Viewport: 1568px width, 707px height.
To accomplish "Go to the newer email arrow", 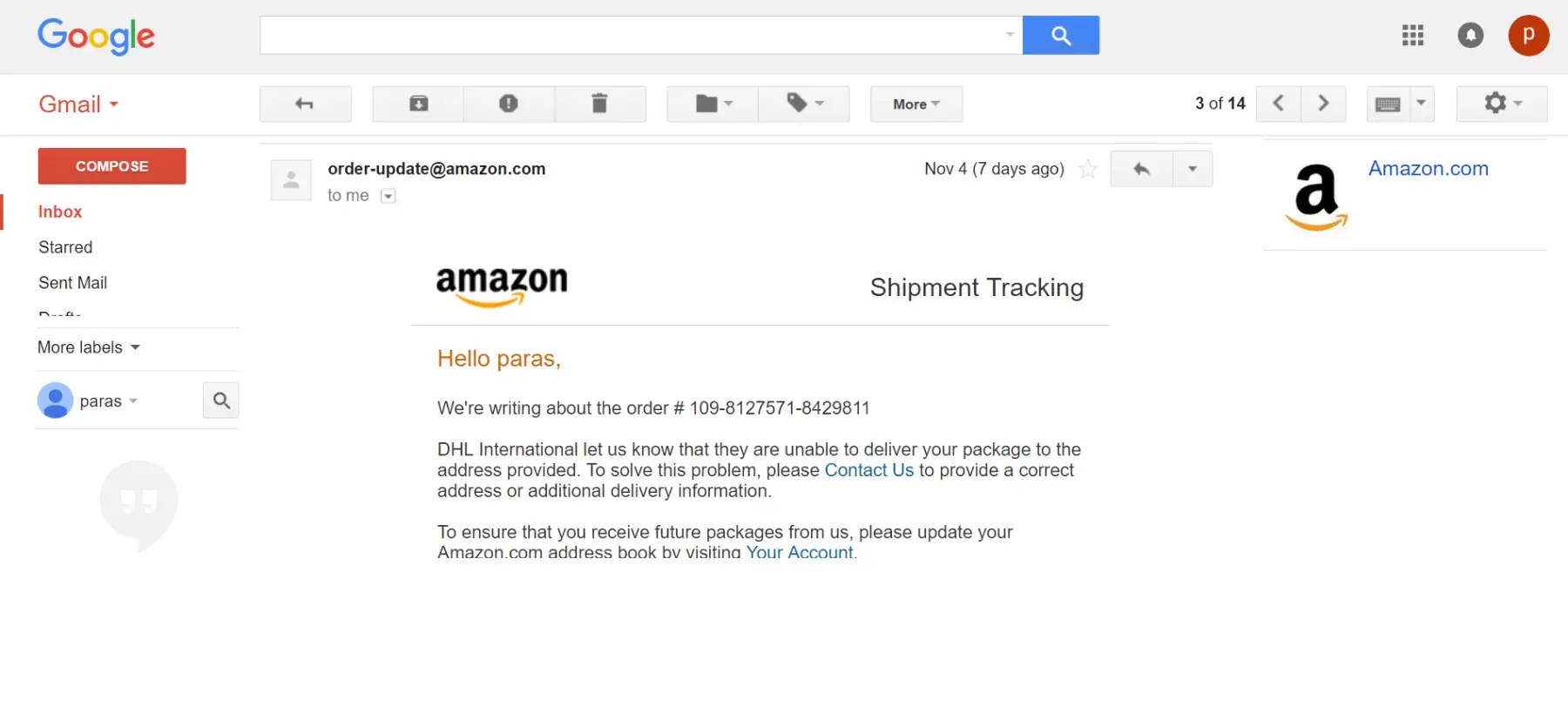I will (x=1278, y=104).
